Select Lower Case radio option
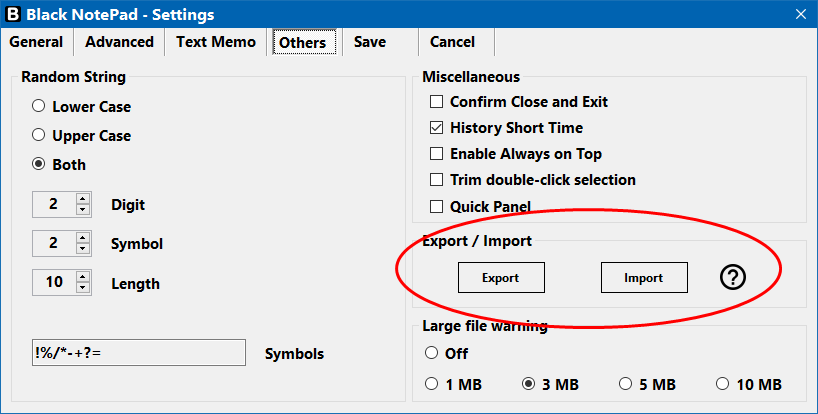The image size is (818, 414). pyautogui.click(x=81, y=107)
